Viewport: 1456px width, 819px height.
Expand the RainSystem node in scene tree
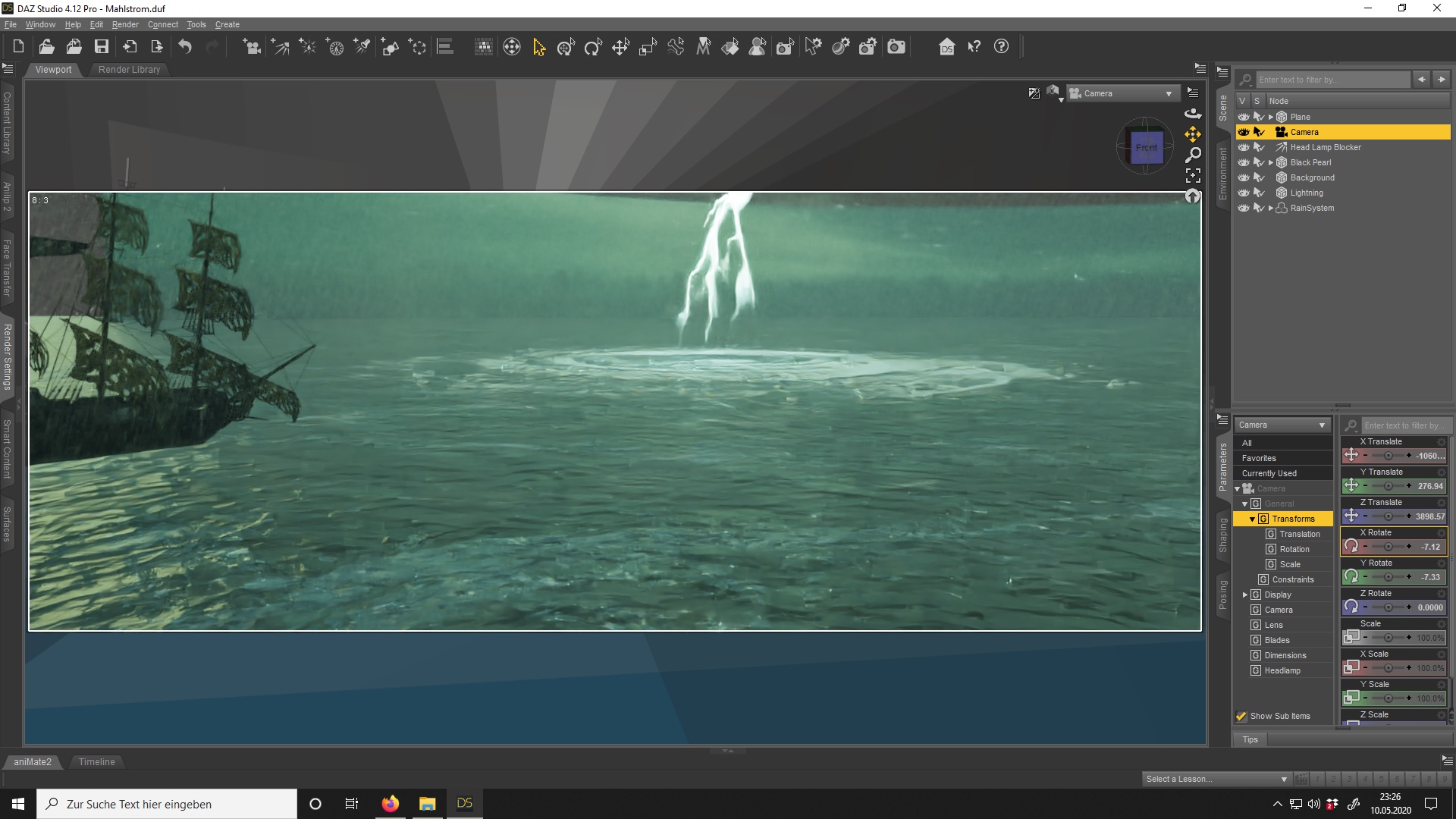1271,208
